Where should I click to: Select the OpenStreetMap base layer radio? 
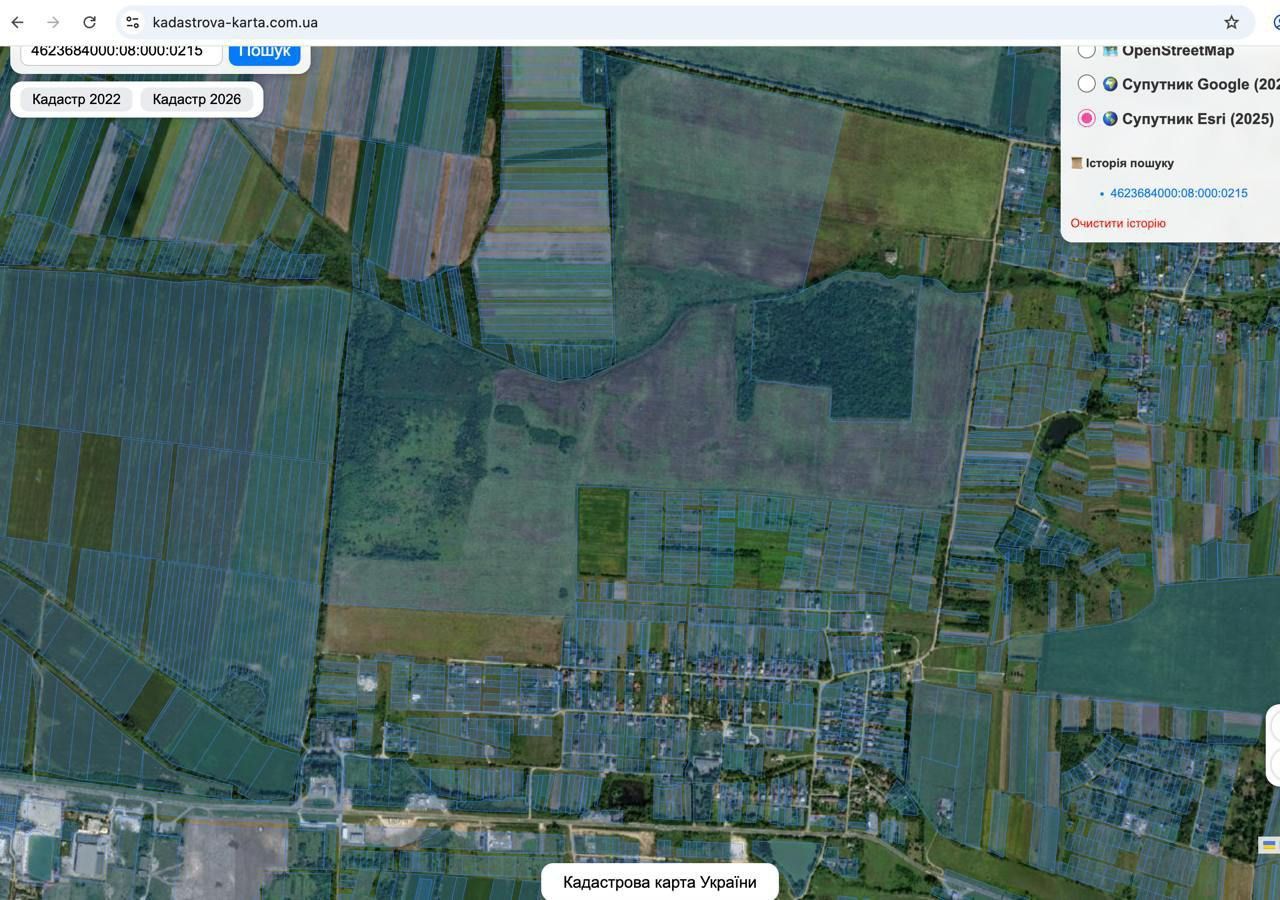click(1086, 51)
